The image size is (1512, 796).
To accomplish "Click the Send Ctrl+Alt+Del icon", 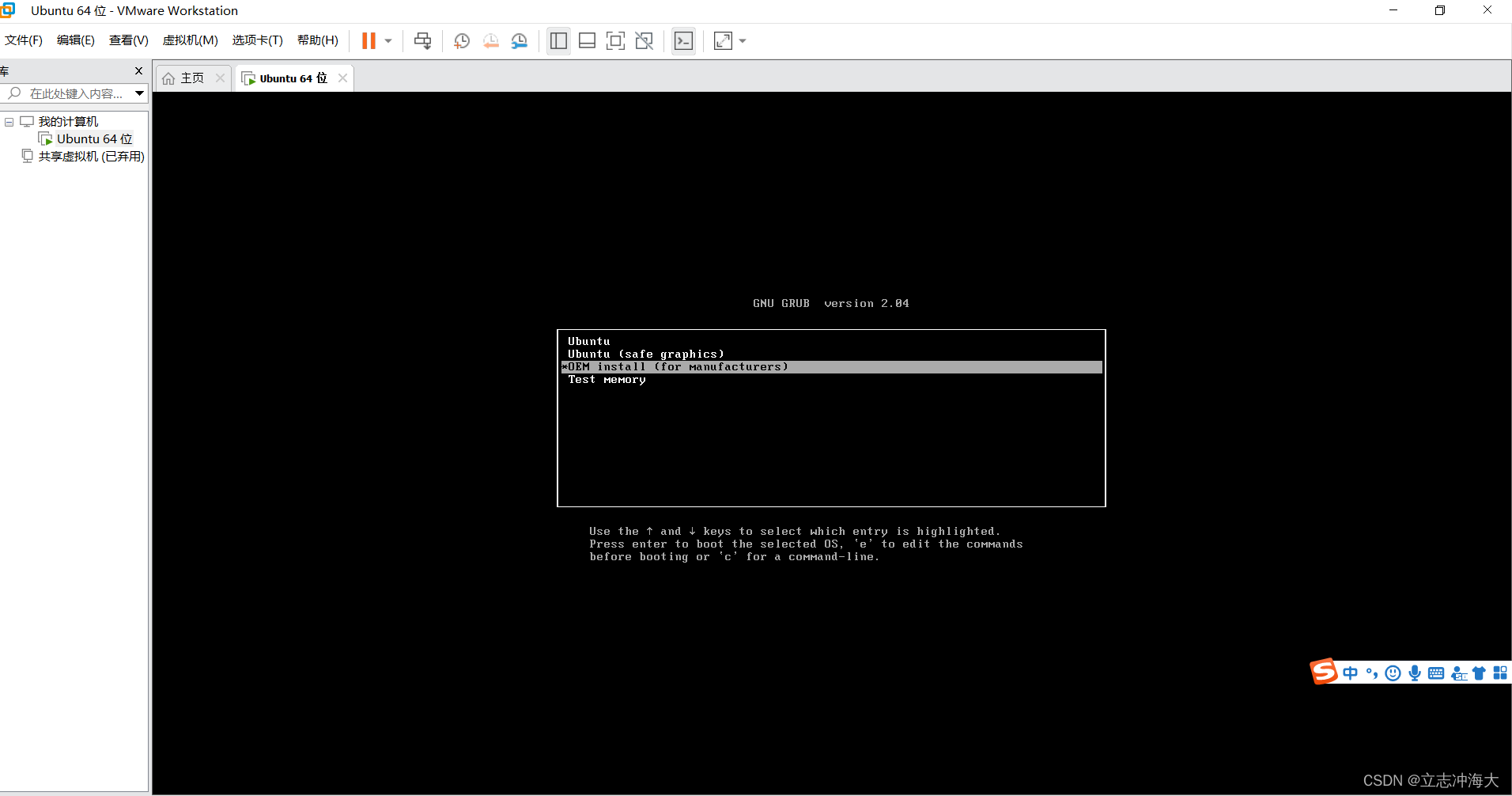I will click(423, 41).
